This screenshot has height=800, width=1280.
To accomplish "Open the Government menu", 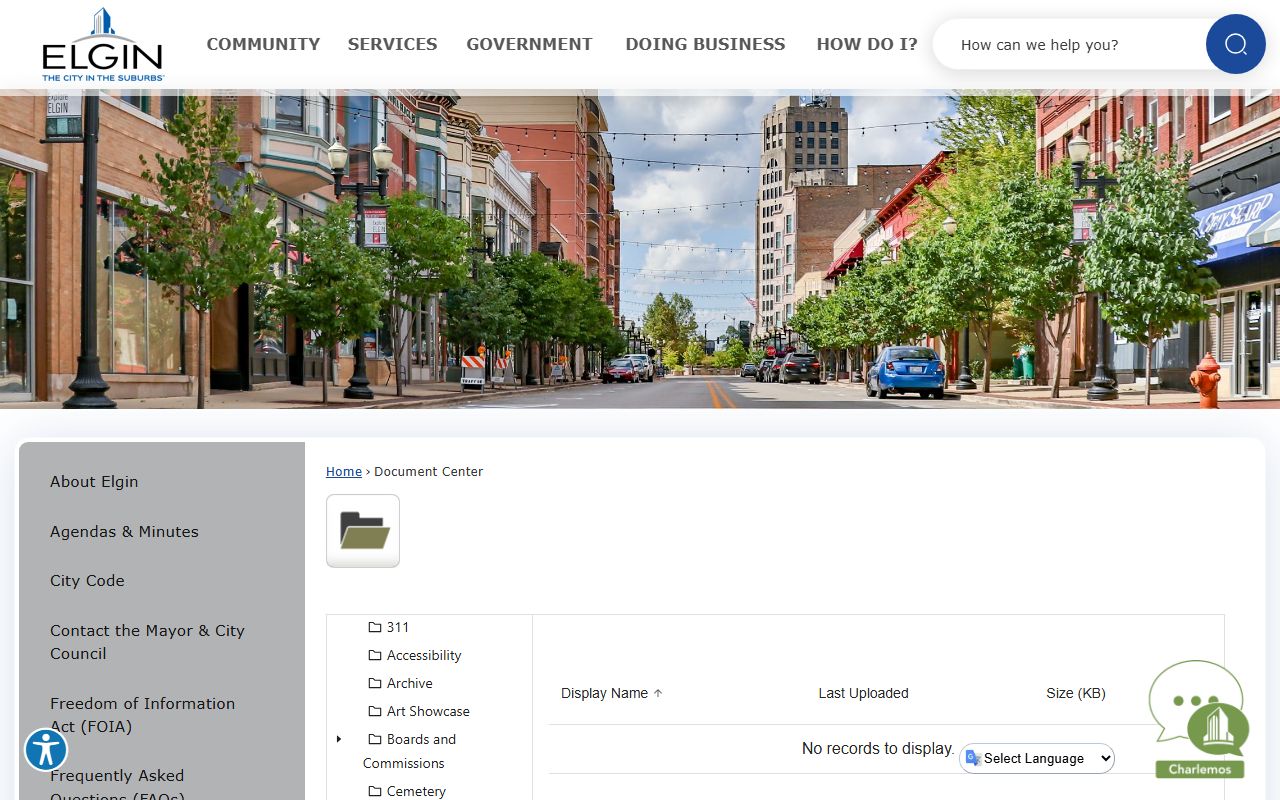I will pos(529,44).
